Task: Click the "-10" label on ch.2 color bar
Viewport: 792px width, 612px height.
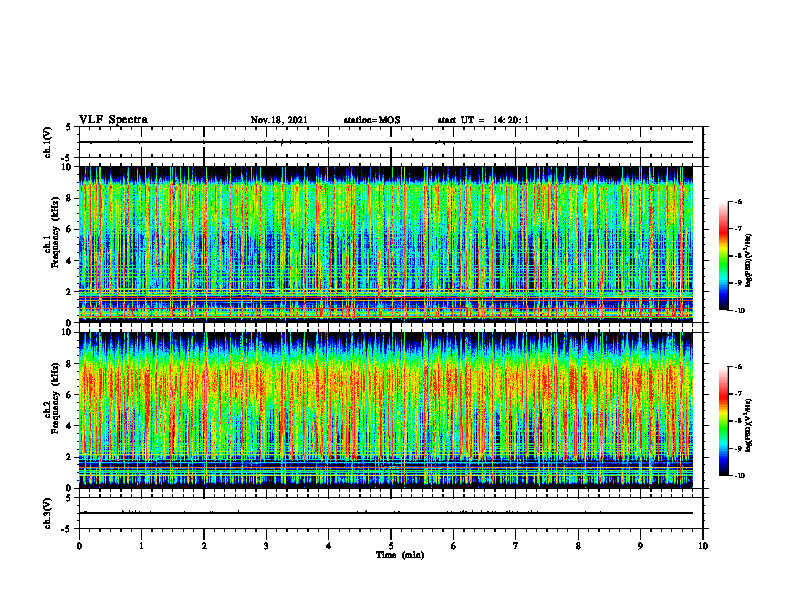Action: 740,476
